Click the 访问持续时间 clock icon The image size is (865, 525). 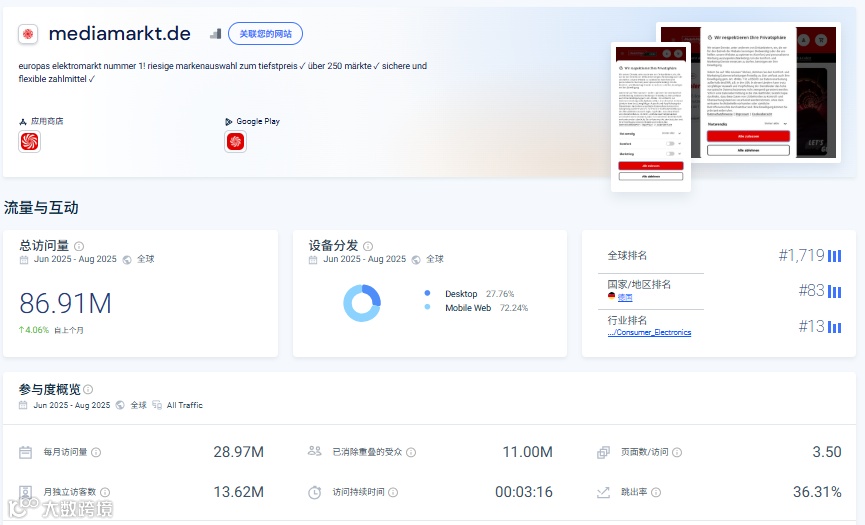pyautogui.click(x=314, y=492)
